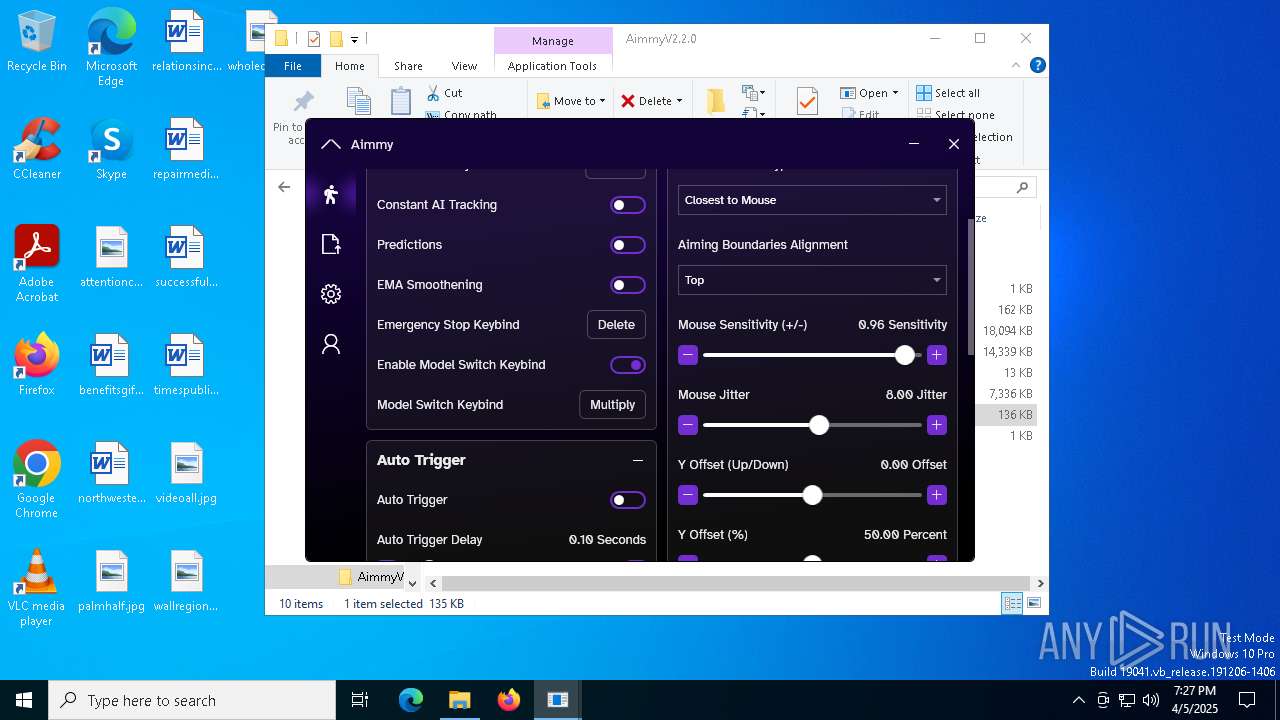Open File tab in File Explorer

coord(293,66)
